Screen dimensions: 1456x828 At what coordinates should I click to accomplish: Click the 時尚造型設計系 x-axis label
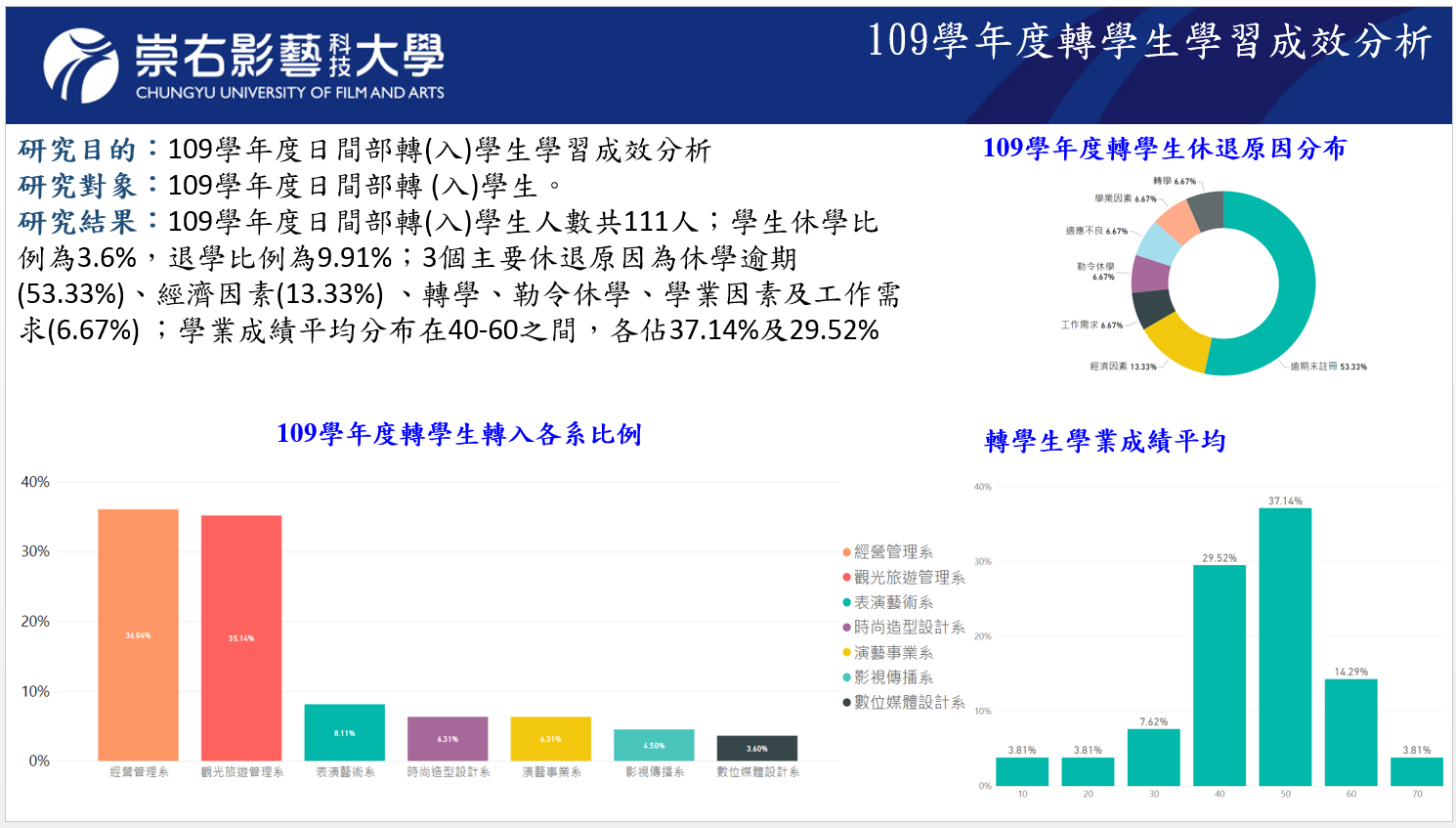click(x=449, y=772)
